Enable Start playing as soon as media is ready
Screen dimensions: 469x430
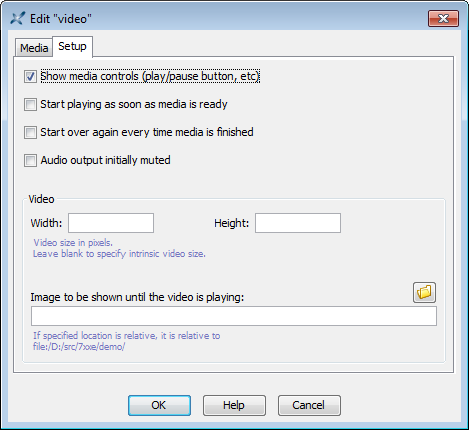[x=30, y=105]
